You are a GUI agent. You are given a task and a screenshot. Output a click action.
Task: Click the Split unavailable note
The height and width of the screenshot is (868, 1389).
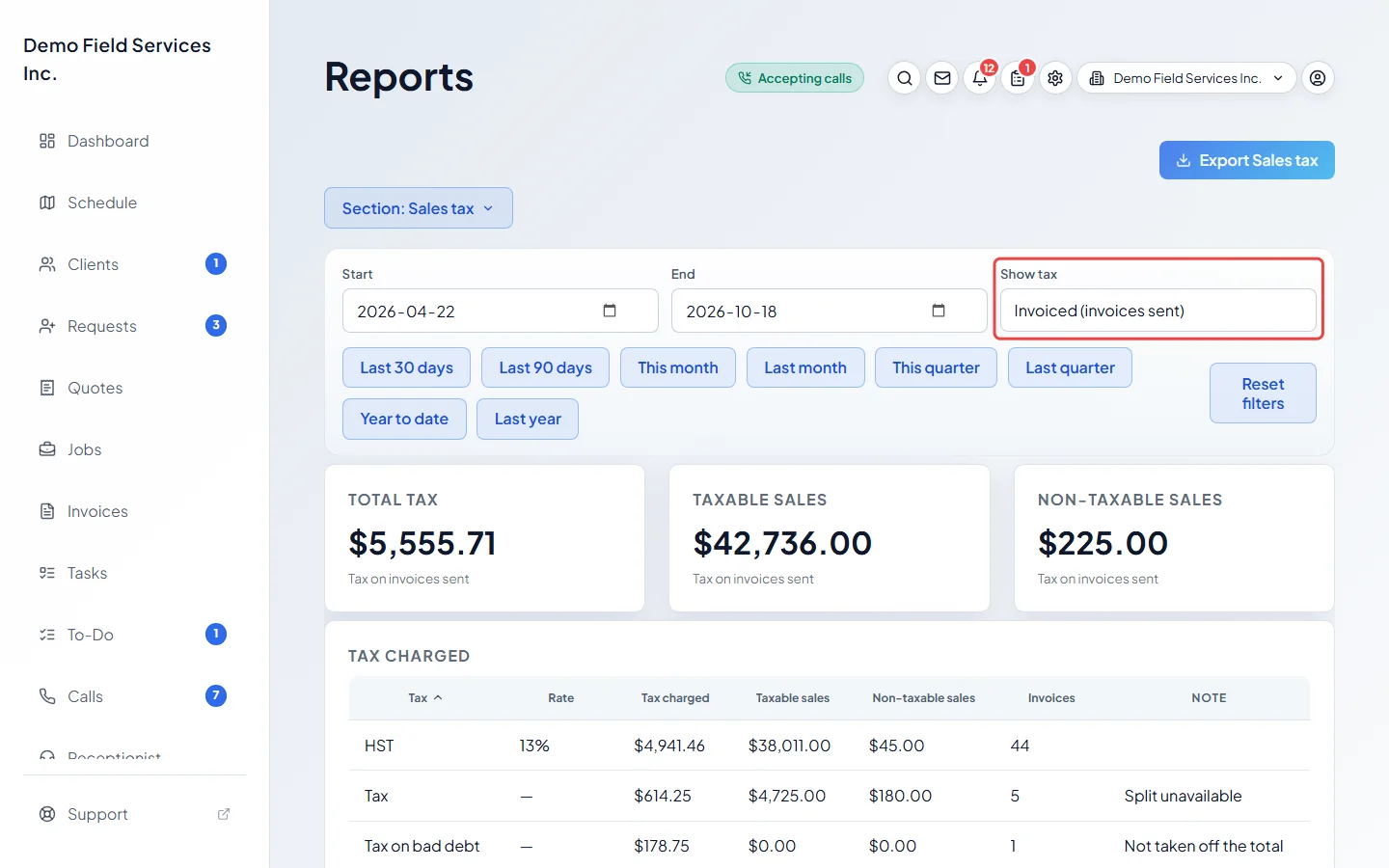click(1183, 796)
